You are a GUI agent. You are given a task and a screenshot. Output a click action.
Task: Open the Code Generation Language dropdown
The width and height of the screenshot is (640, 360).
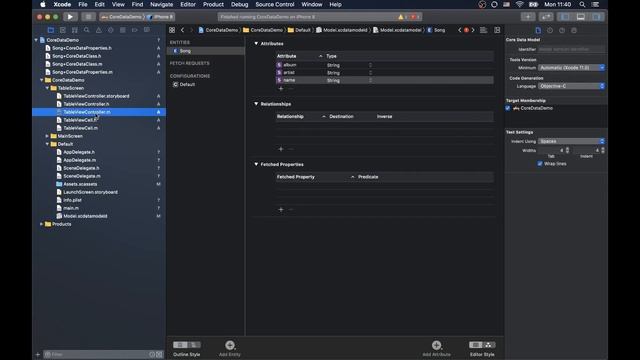coord(571,86)
